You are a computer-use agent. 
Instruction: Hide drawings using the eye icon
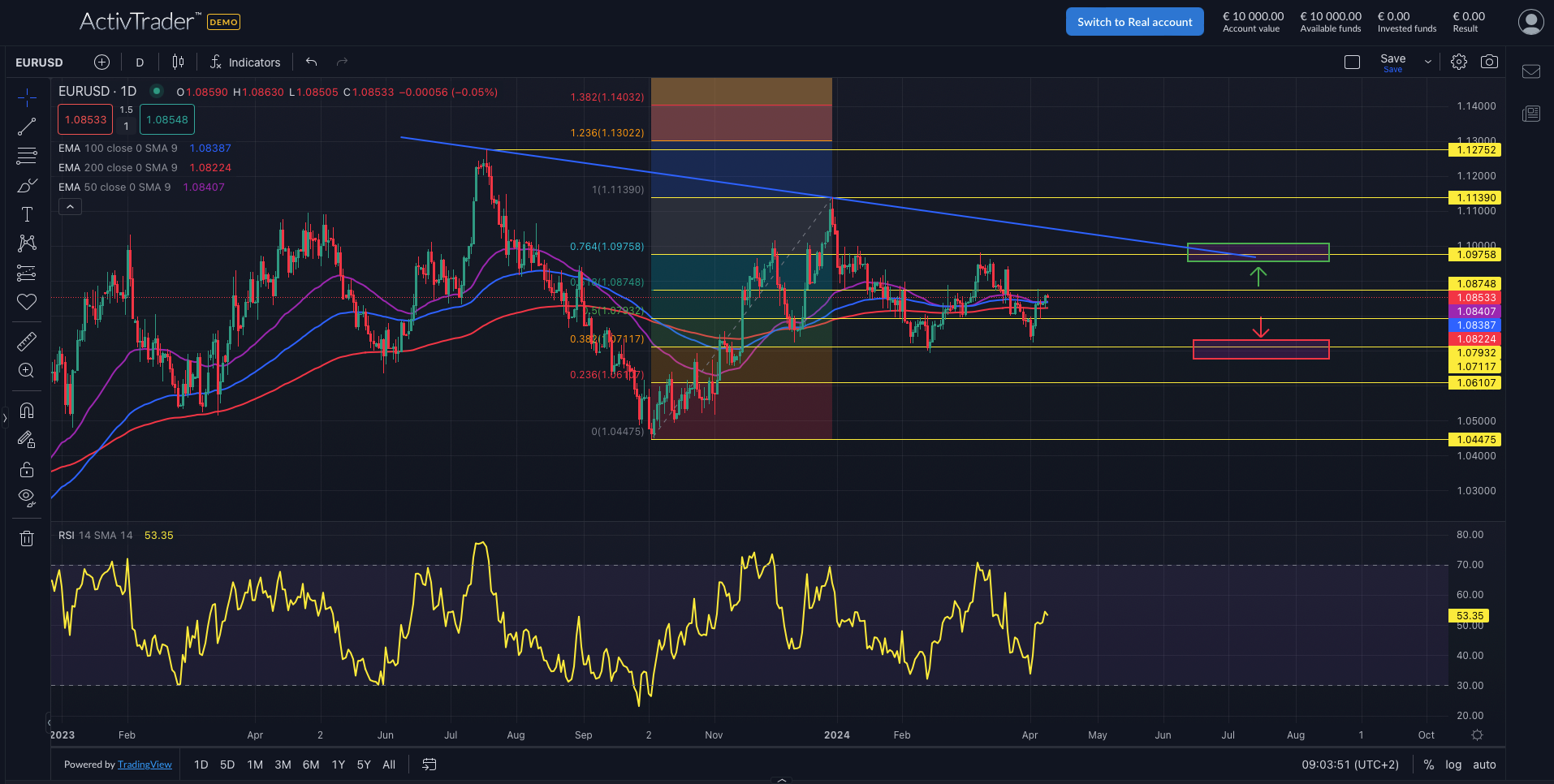pos(27,498)
